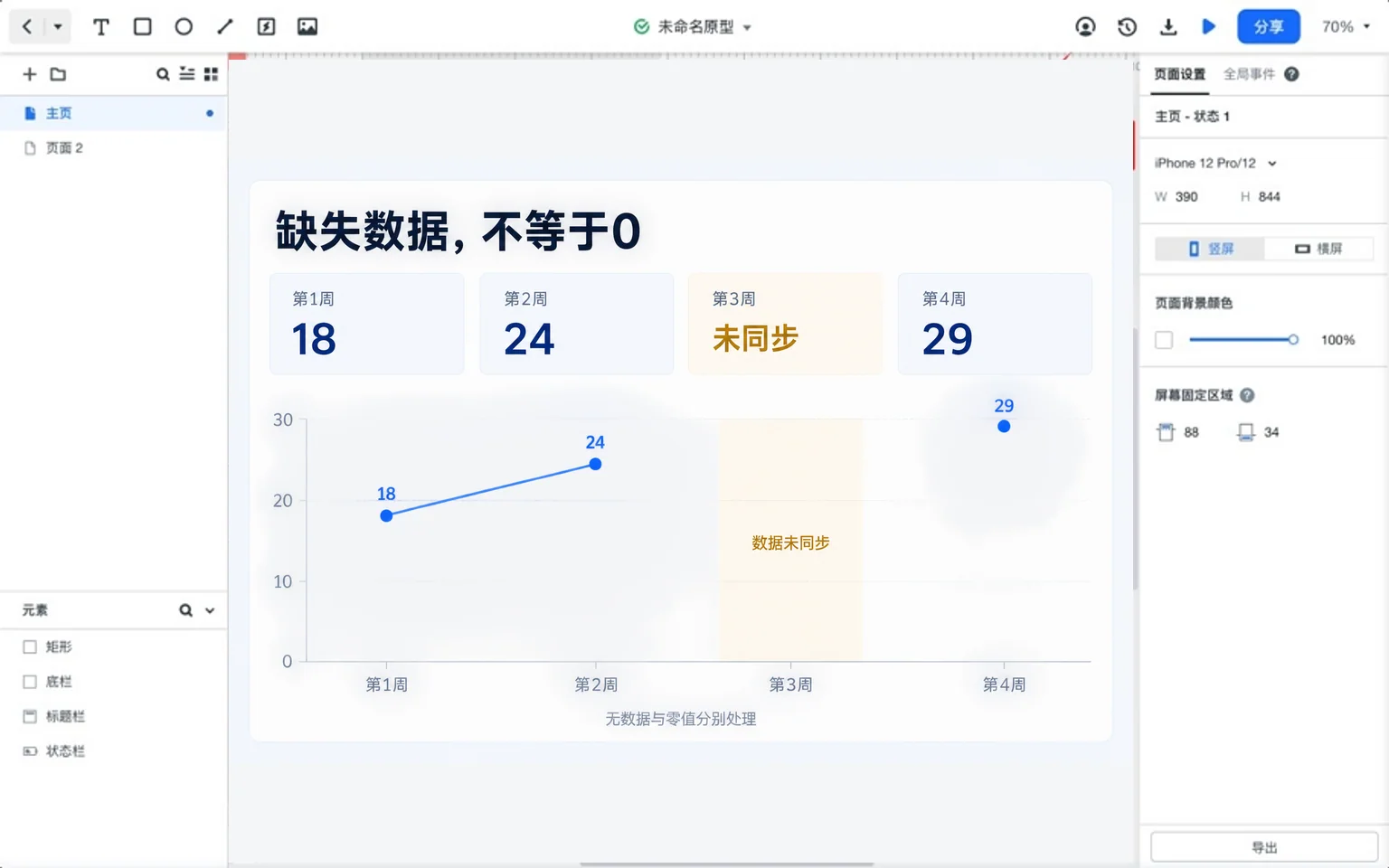Open version history clock icon
1389x868 pixels.
pos(1127,27)
